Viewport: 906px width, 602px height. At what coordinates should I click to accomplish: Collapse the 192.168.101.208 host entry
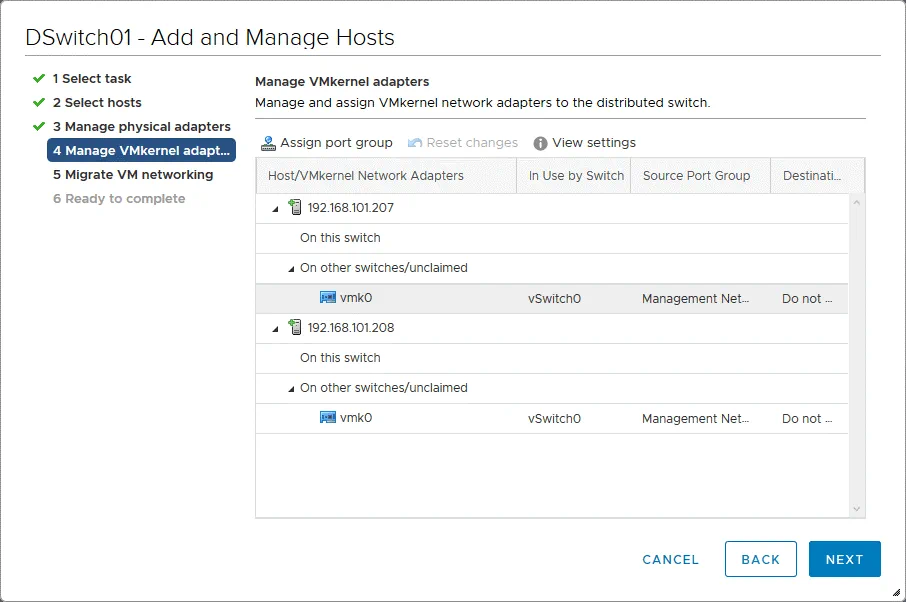point(276,328)
